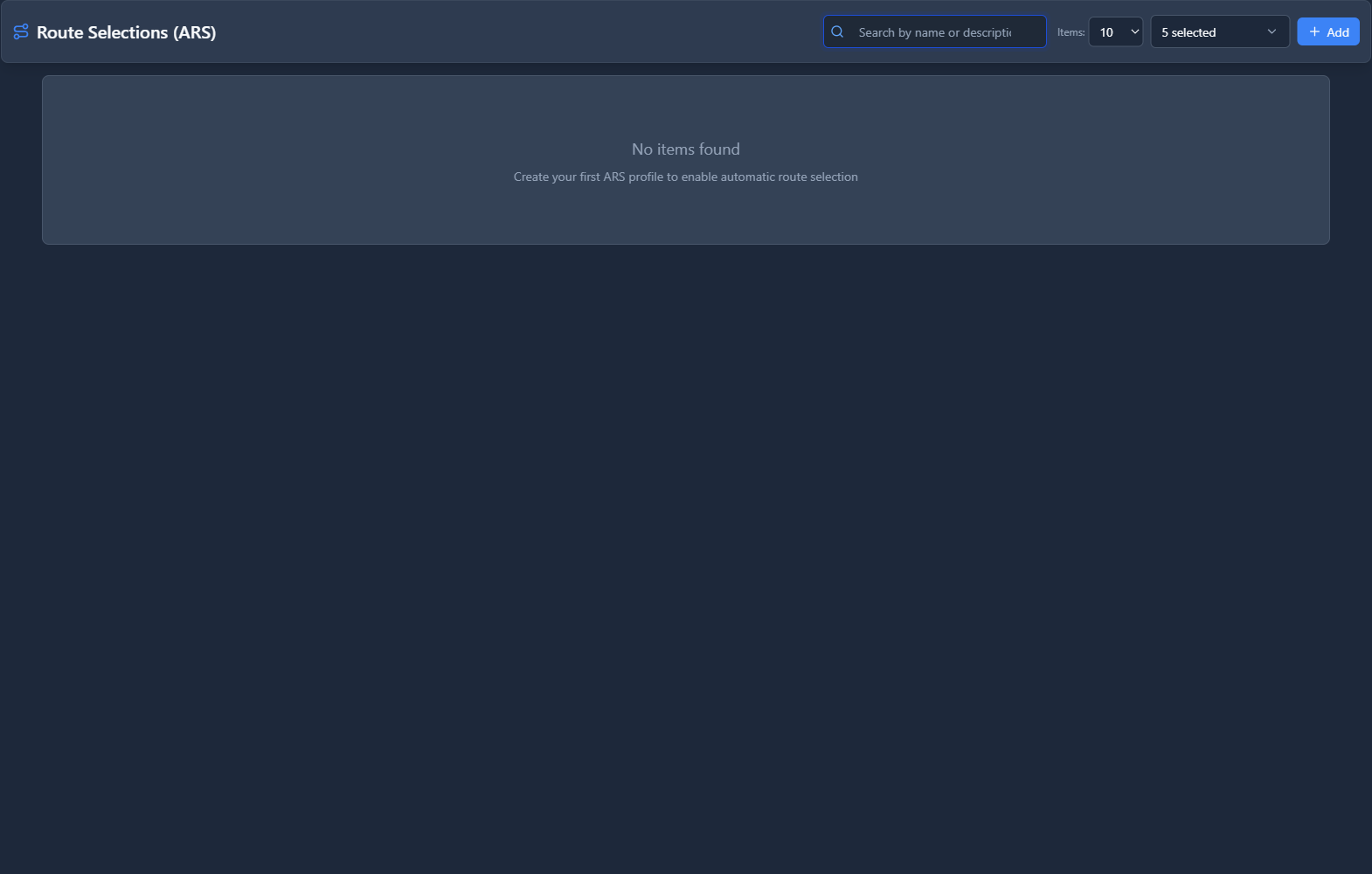Click the 'No items found' message

(x=685, y=149)
